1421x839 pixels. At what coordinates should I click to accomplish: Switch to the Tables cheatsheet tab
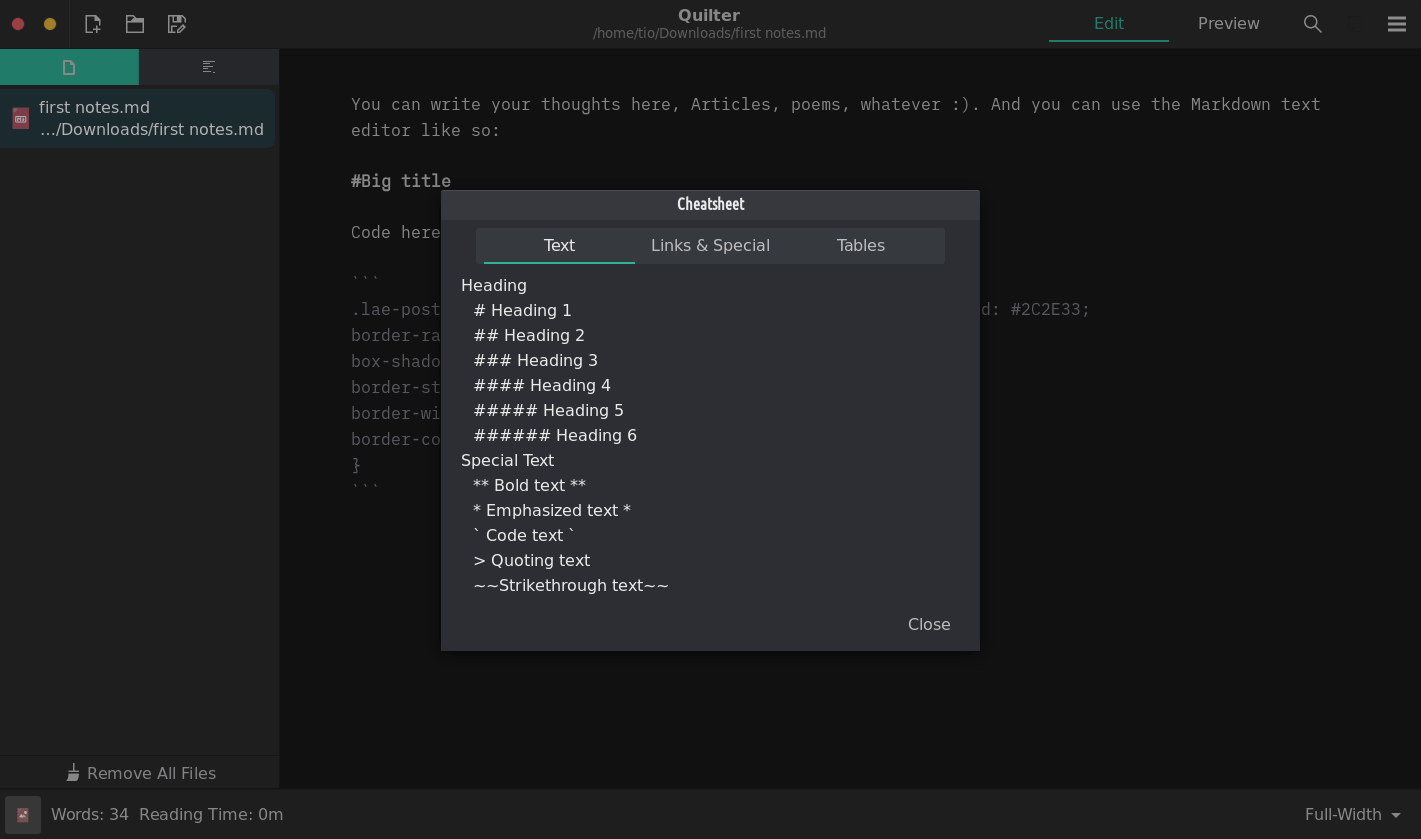(x=860, y=246)
